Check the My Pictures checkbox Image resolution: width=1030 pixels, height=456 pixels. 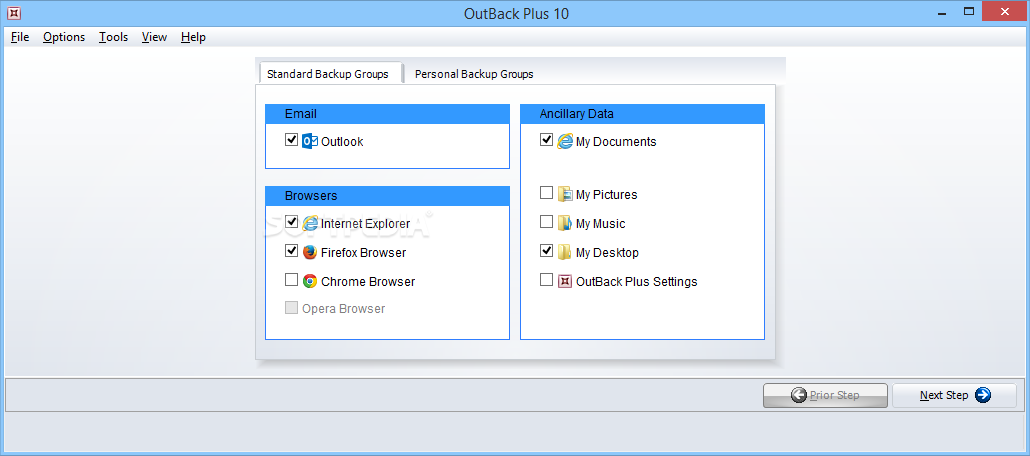coord(547,193)
